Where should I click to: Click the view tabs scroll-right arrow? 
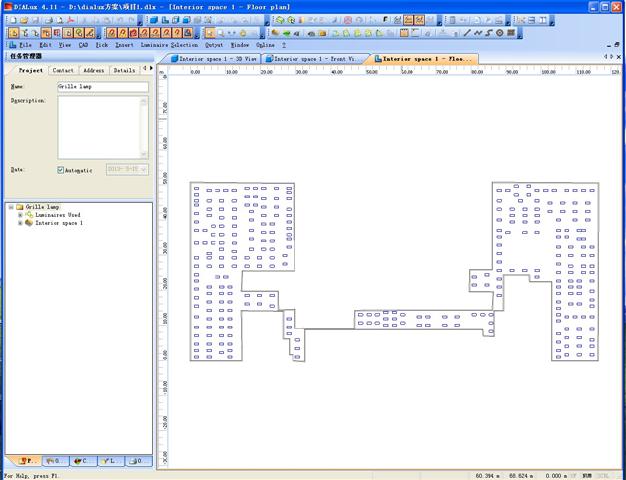[612, 57]
